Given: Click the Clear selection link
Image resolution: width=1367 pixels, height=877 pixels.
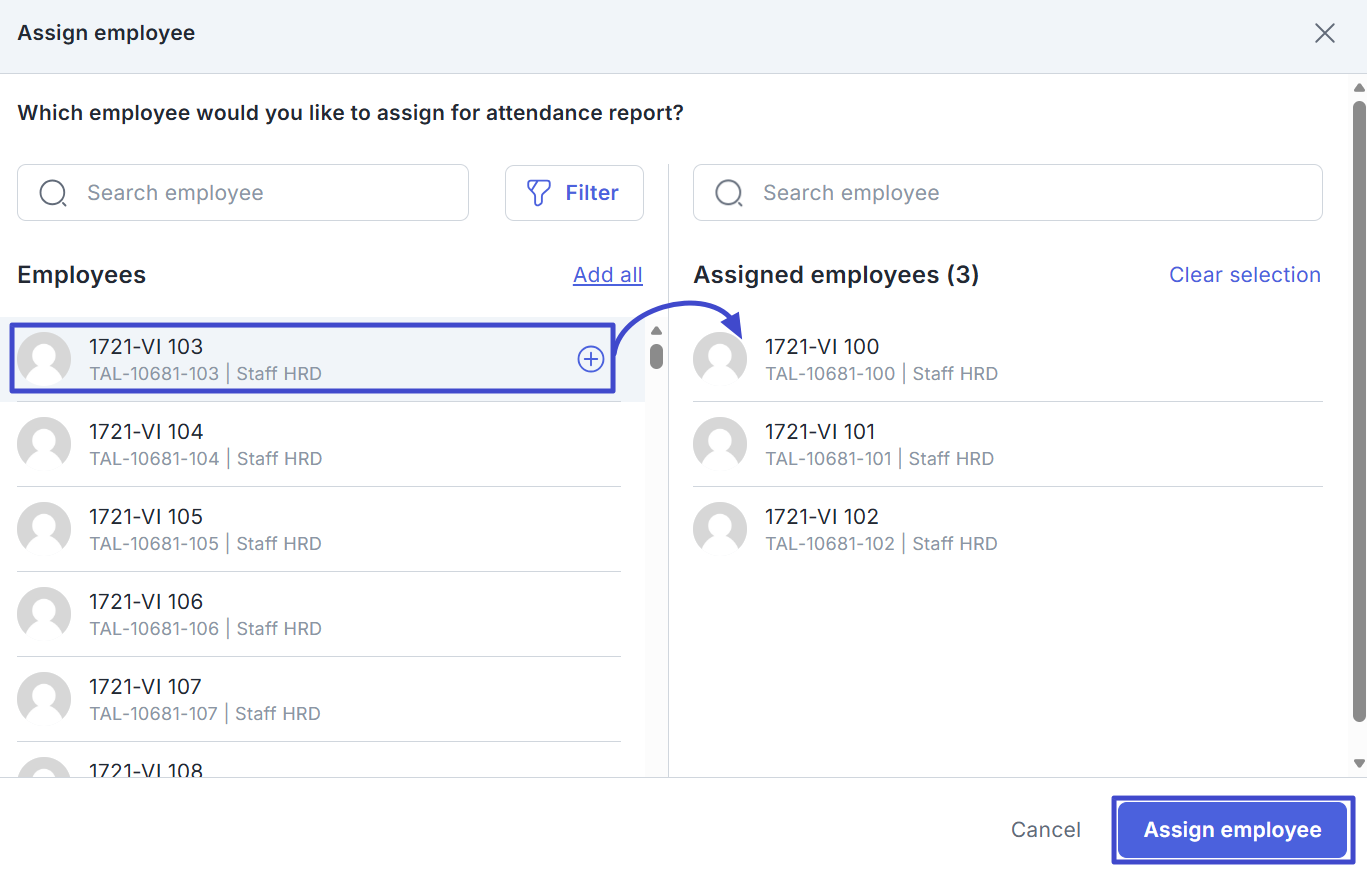Looking at the screenshot, I should coord(1244,275).
